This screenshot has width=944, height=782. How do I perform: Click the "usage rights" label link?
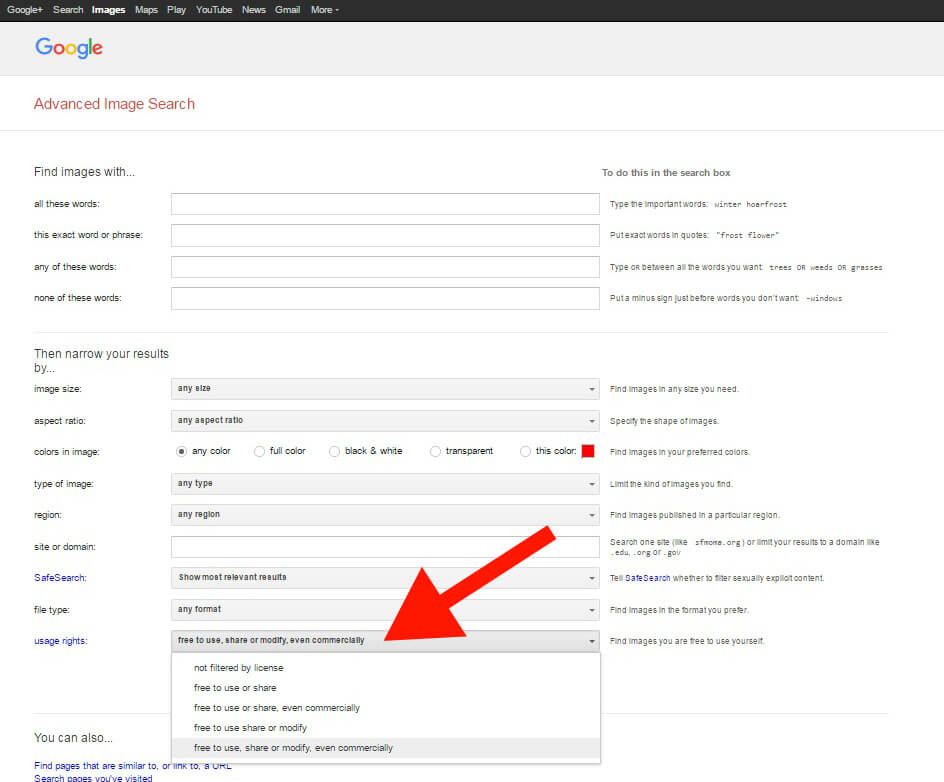coord(60,641)
